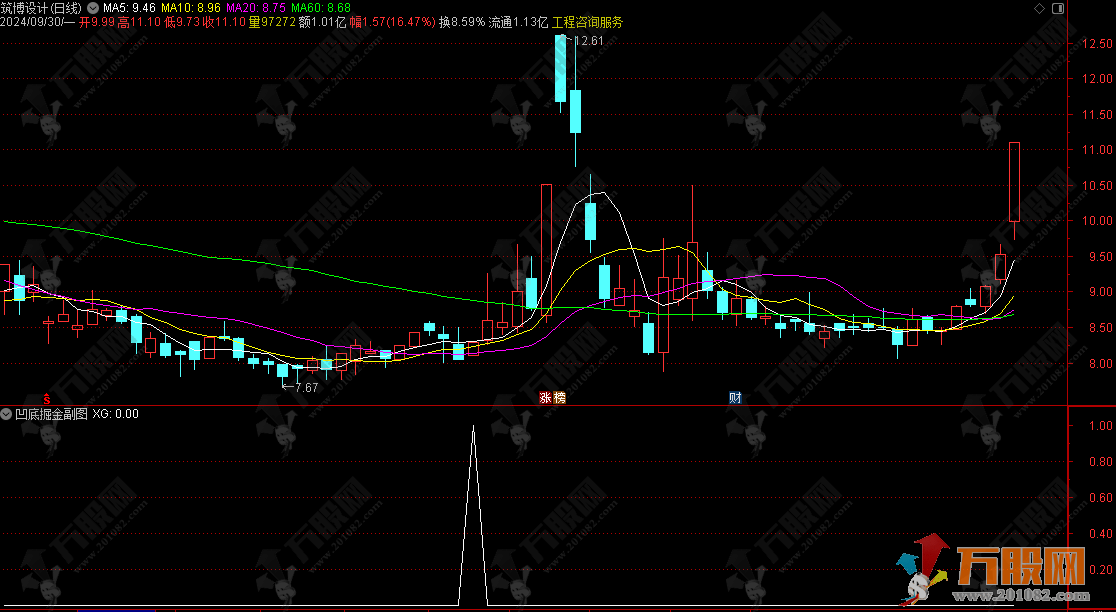Select the latest tall red candlestick
The width and height of the screenshot is (1116, 612).
pos(1014,181)
